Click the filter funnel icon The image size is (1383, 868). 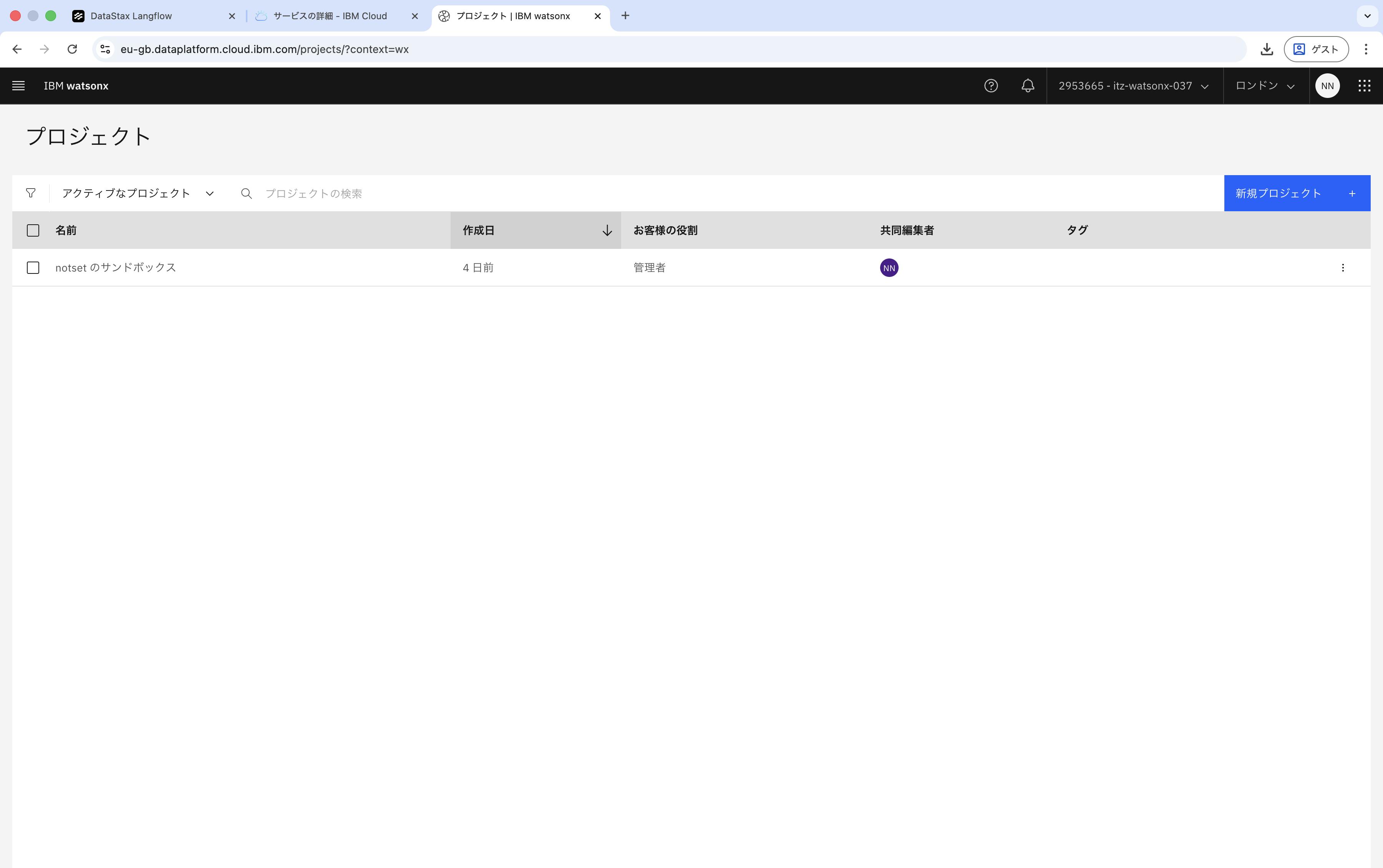click(x=31, y=194)
